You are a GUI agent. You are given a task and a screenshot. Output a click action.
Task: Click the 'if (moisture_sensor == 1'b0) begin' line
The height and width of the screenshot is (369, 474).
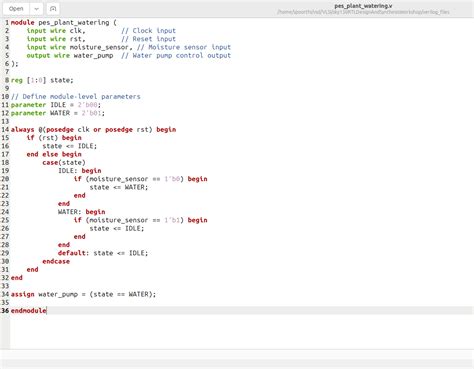point(140,179)
